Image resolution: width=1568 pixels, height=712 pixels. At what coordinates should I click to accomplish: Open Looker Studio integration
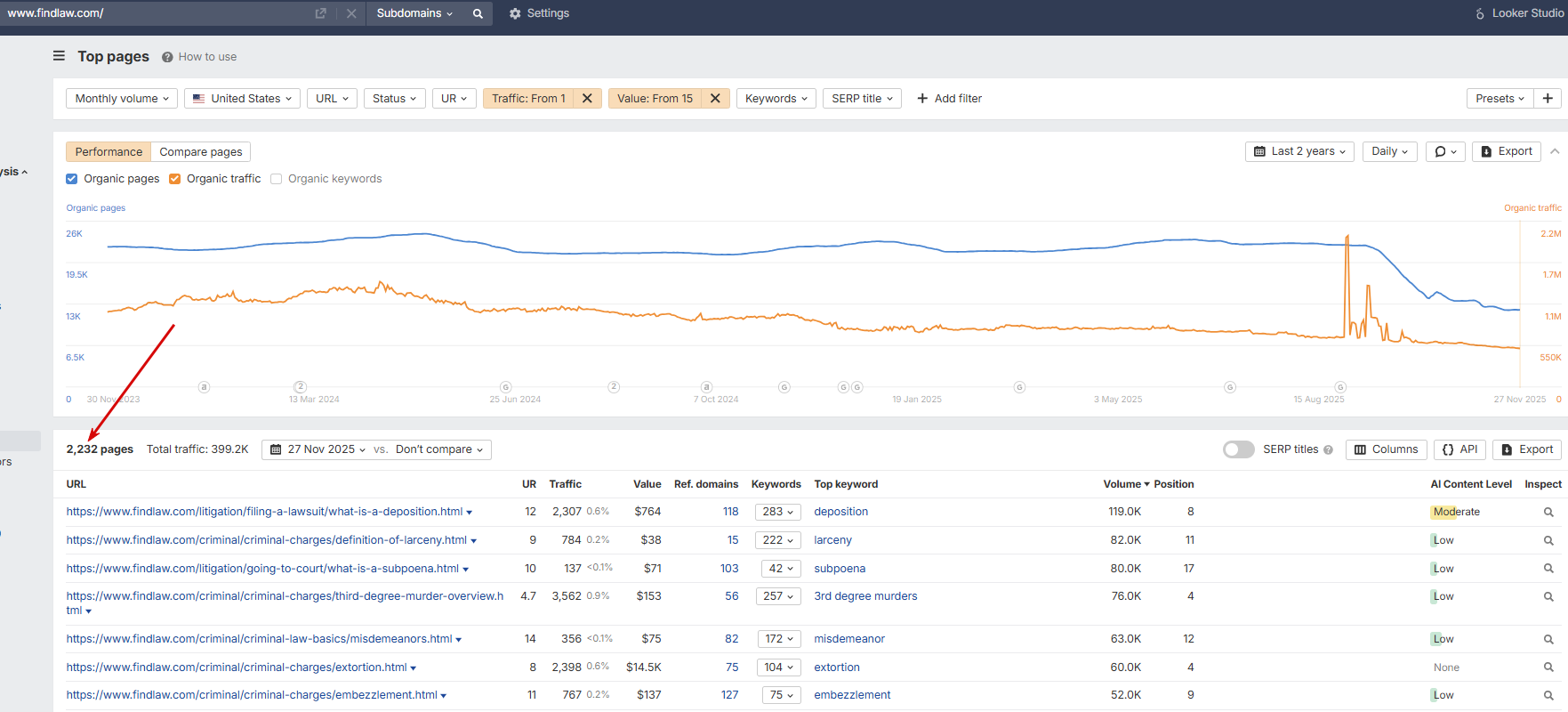[1519, 13]
